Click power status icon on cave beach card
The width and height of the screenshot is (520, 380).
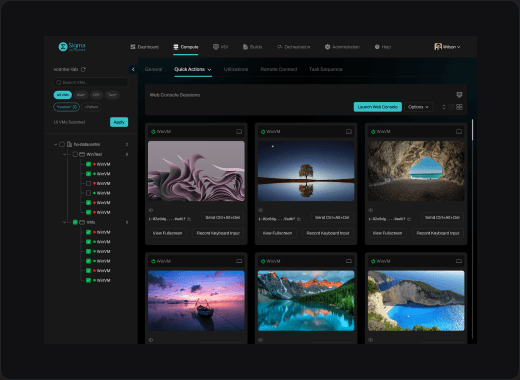click(373, 132)
